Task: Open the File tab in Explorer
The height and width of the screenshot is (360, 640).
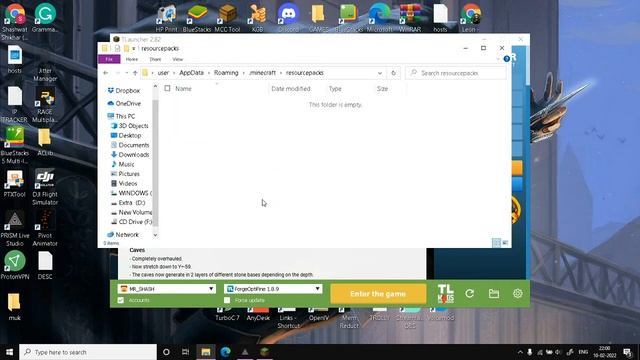Action: click(x=109, y=59)
